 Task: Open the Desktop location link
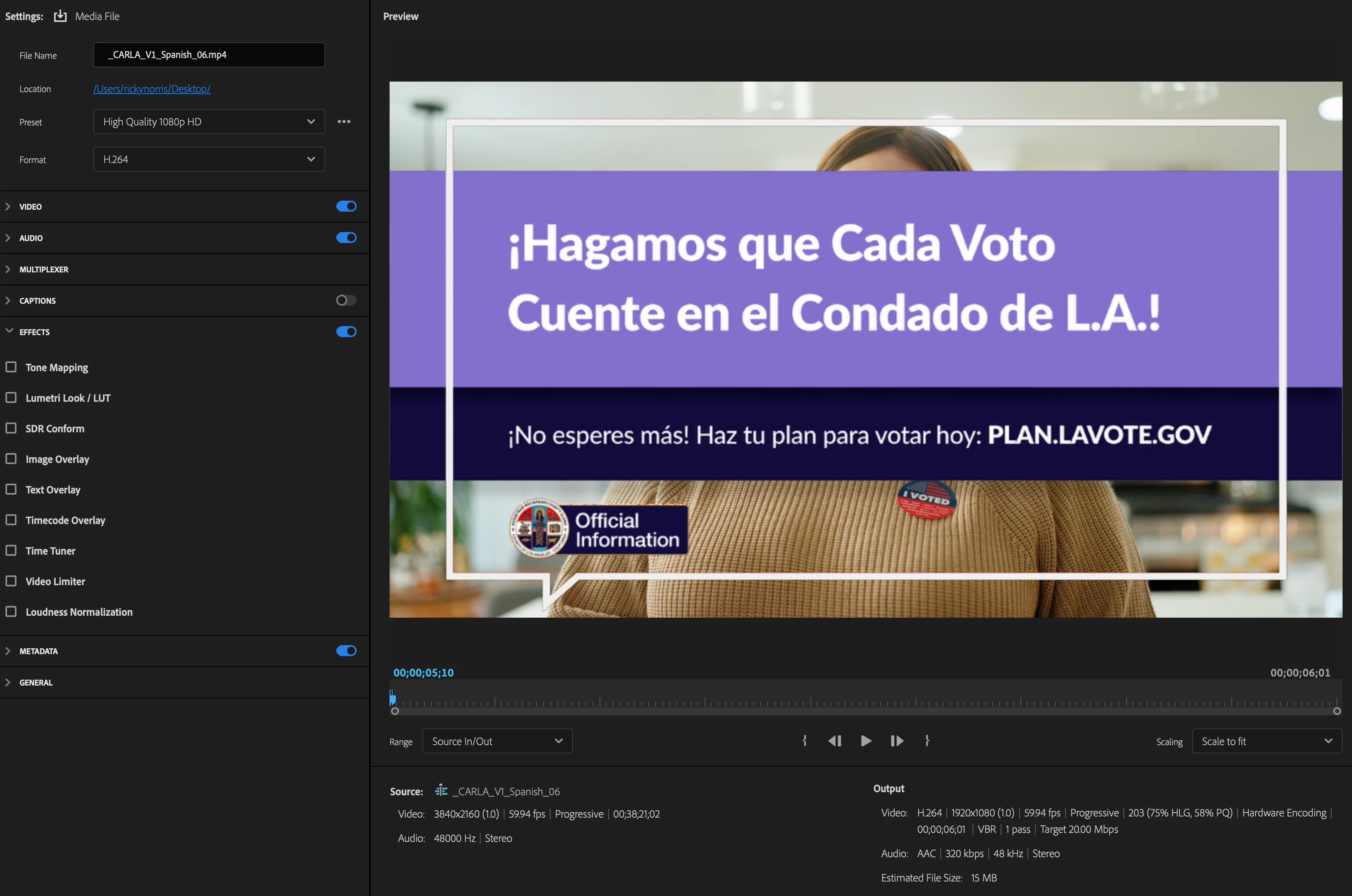tap(152, 89)
